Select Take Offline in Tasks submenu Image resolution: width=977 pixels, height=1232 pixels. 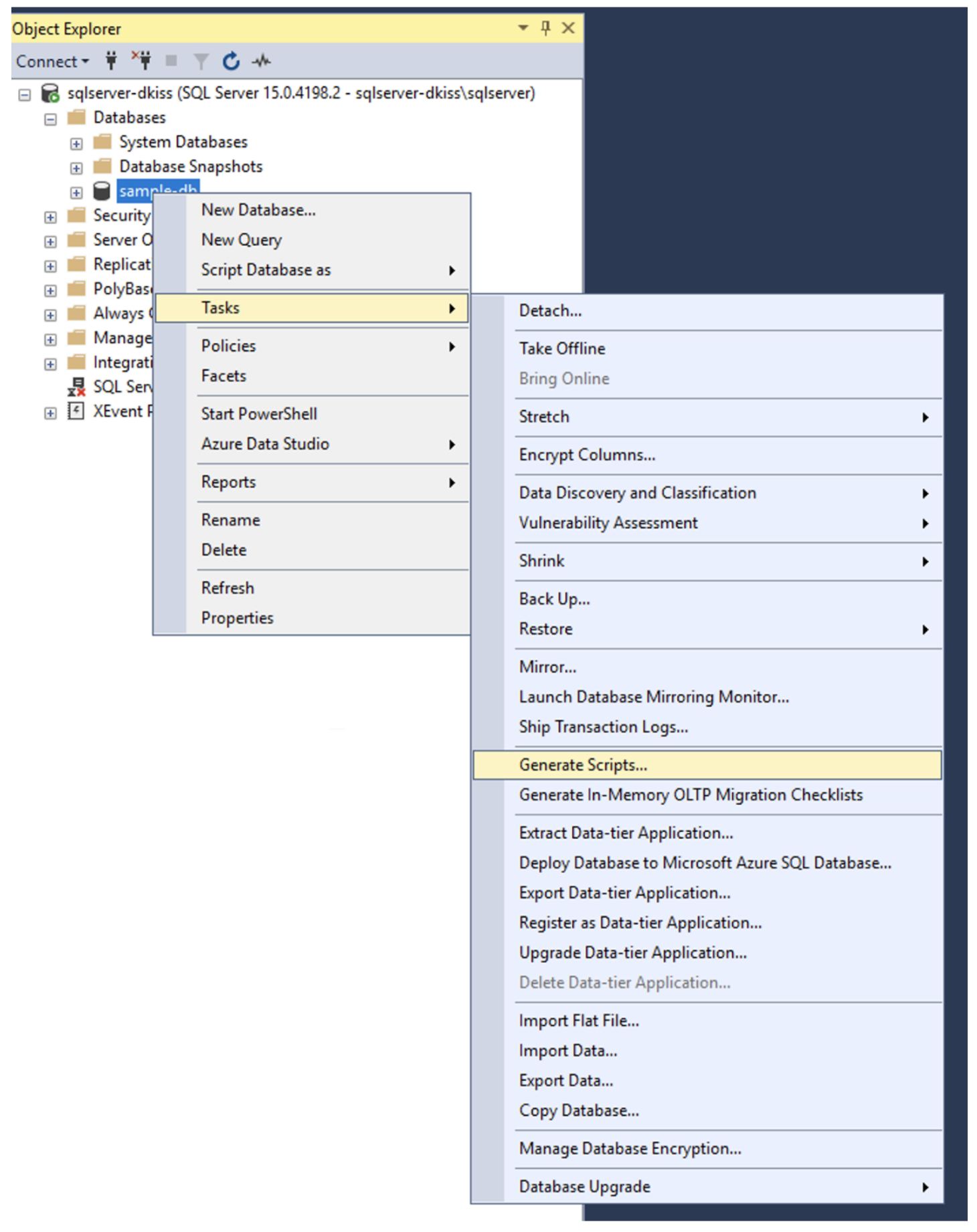[x=707, y=348]
